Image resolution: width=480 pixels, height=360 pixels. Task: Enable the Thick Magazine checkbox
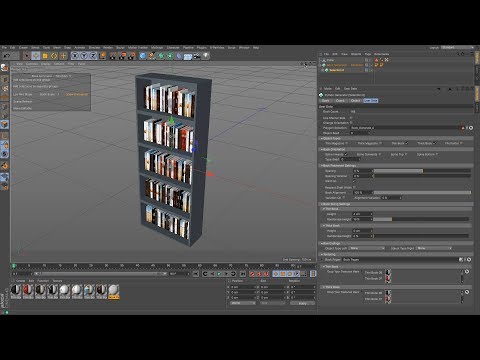[380, 143]
